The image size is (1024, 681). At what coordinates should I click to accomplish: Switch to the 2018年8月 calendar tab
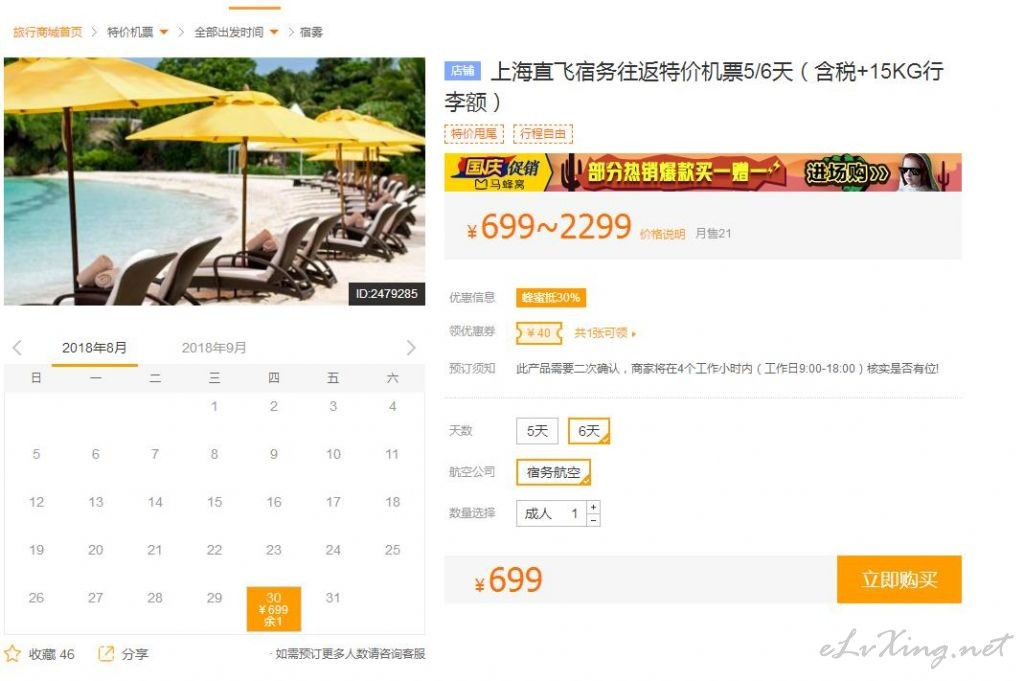[95, 348]
